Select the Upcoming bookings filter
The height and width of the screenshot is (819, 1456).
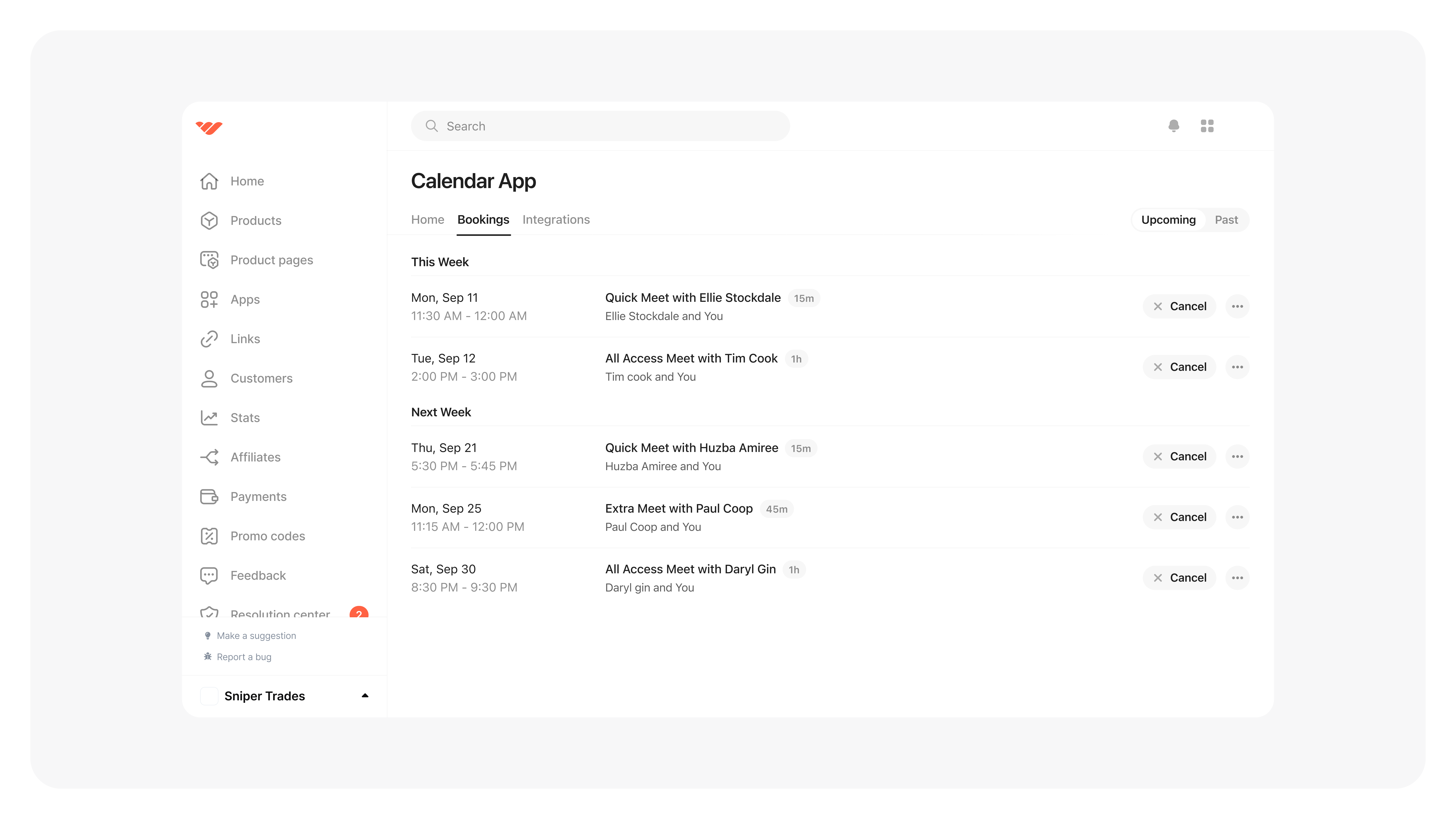[1168, 220]
